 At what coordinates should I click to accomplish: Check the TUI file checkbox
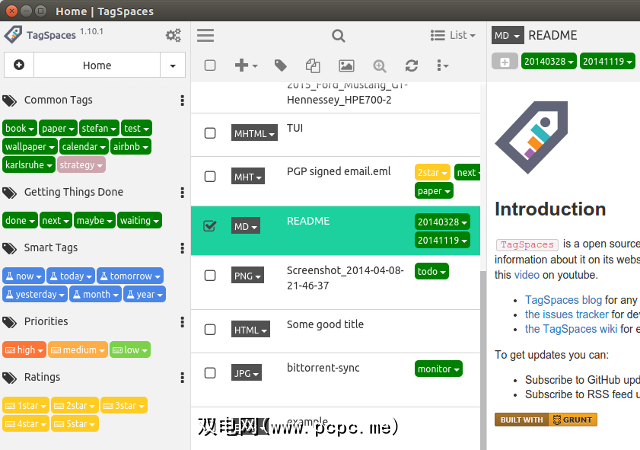click(210, 133)
